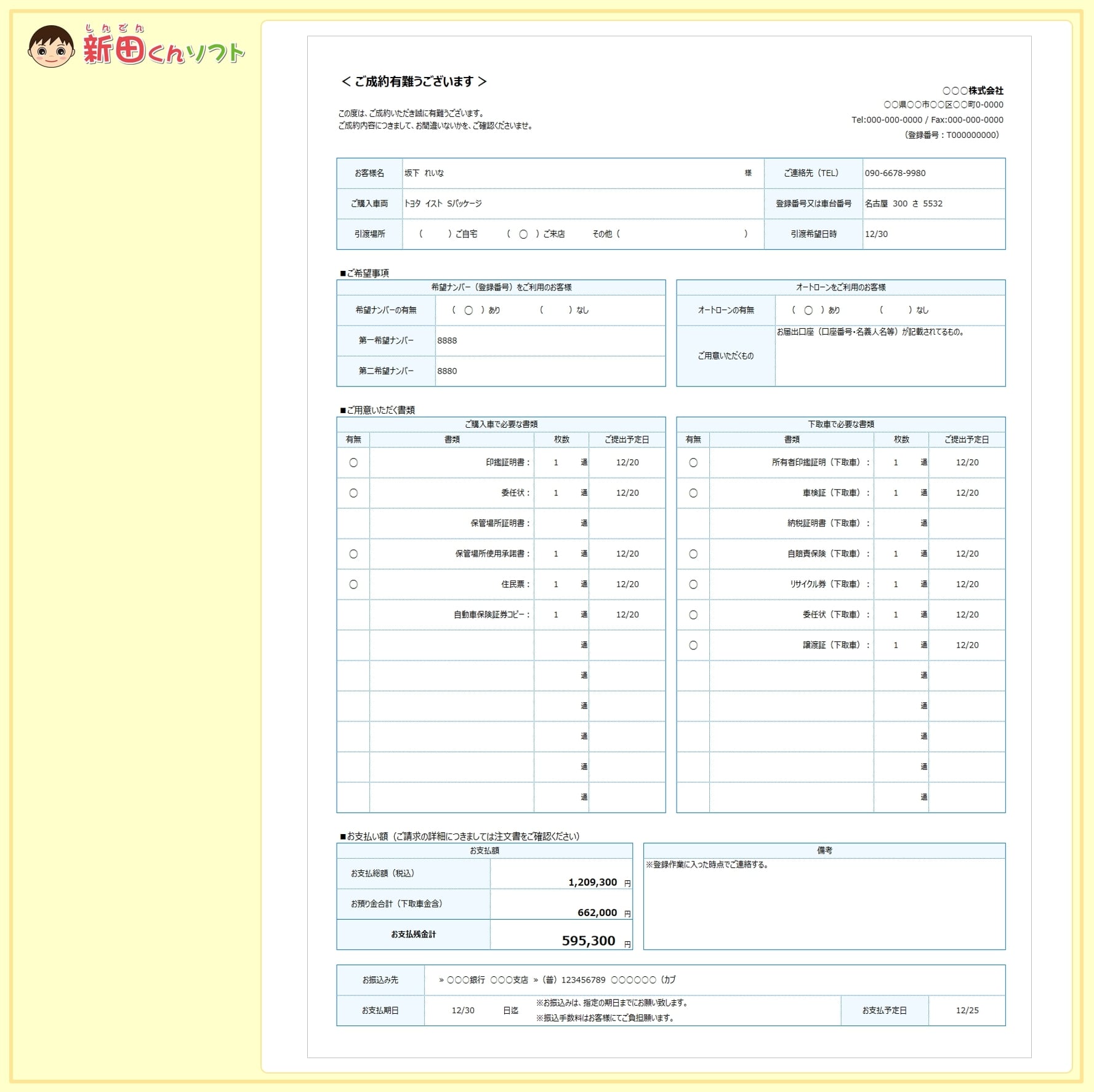This screenshot has height=1092, width=1094.
Task: Toggle the 有無 circle in the 印鑑証明書 row
Action: (353, 463)
